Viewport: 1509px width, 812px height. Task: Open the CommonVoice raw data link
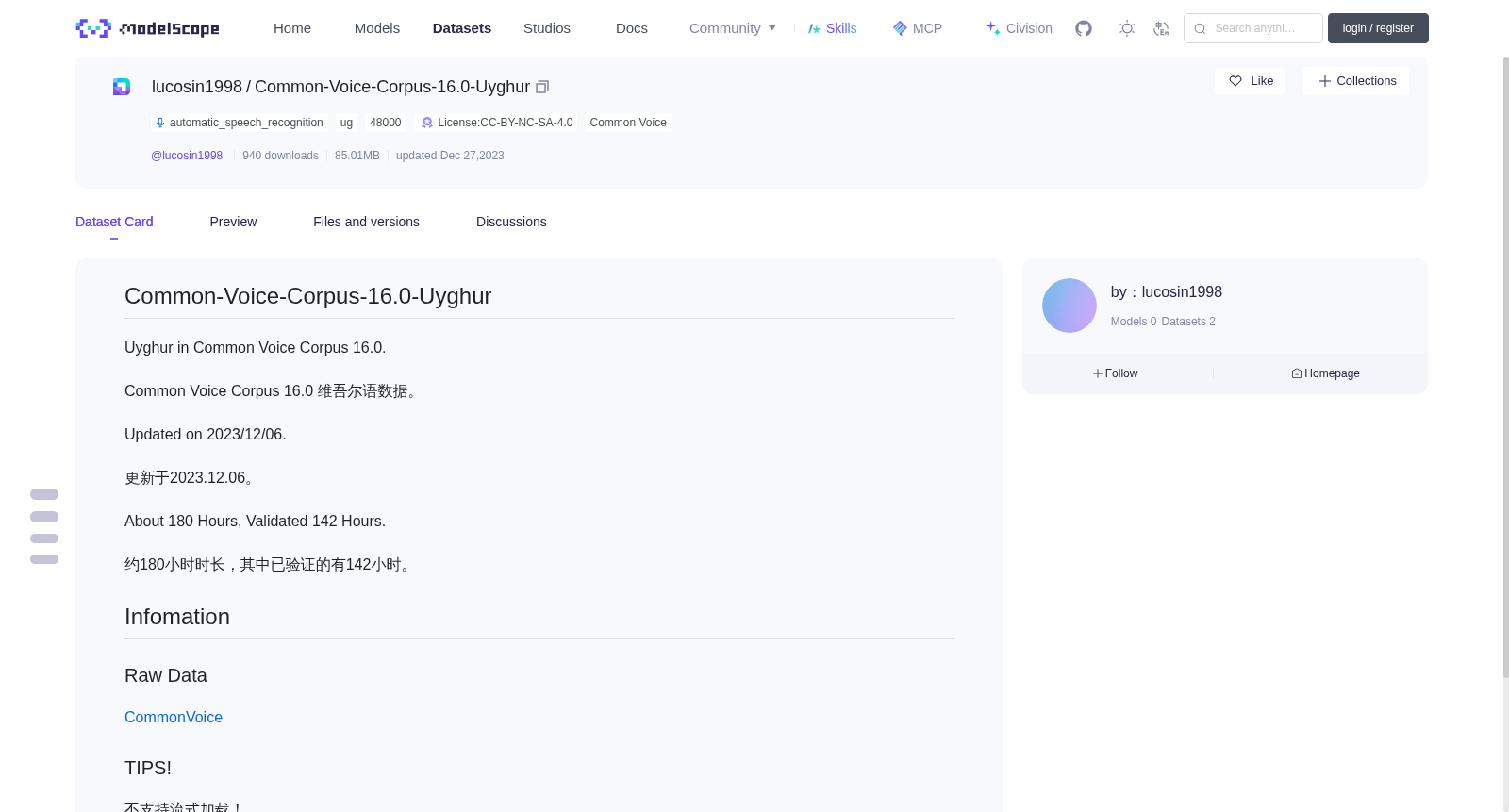tap(174, 718)
